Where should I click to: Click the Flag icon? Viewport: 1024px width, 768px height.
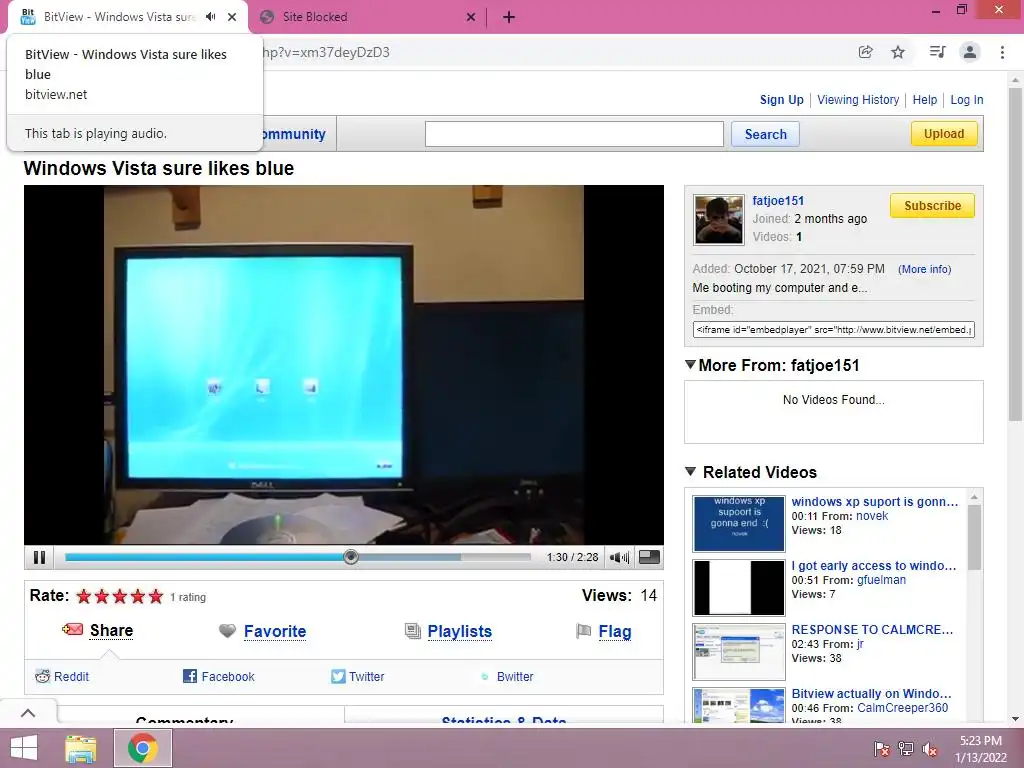pyautogui.click(x=583, y=631)
